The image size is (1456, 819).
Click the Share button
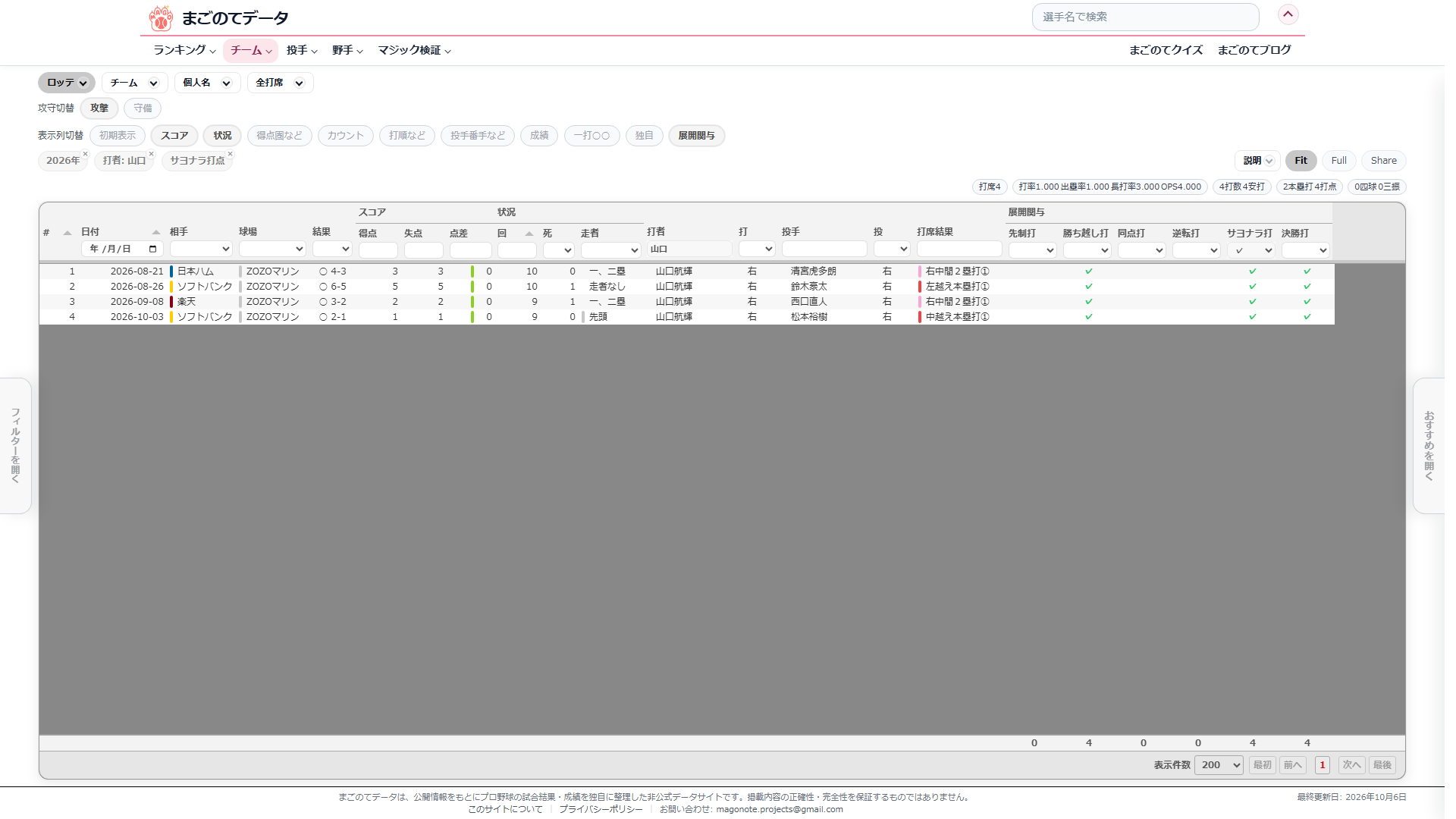tap(1383, 161)
